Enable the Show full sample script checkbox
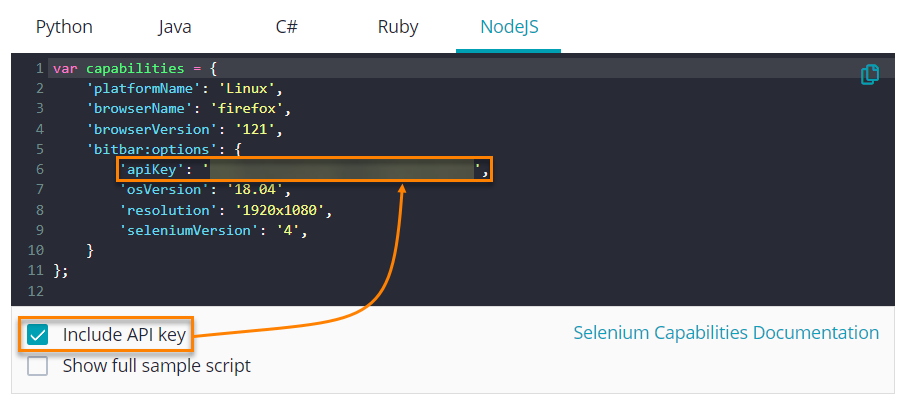This screenshot has width=906, height=404. tap(38, 366)
